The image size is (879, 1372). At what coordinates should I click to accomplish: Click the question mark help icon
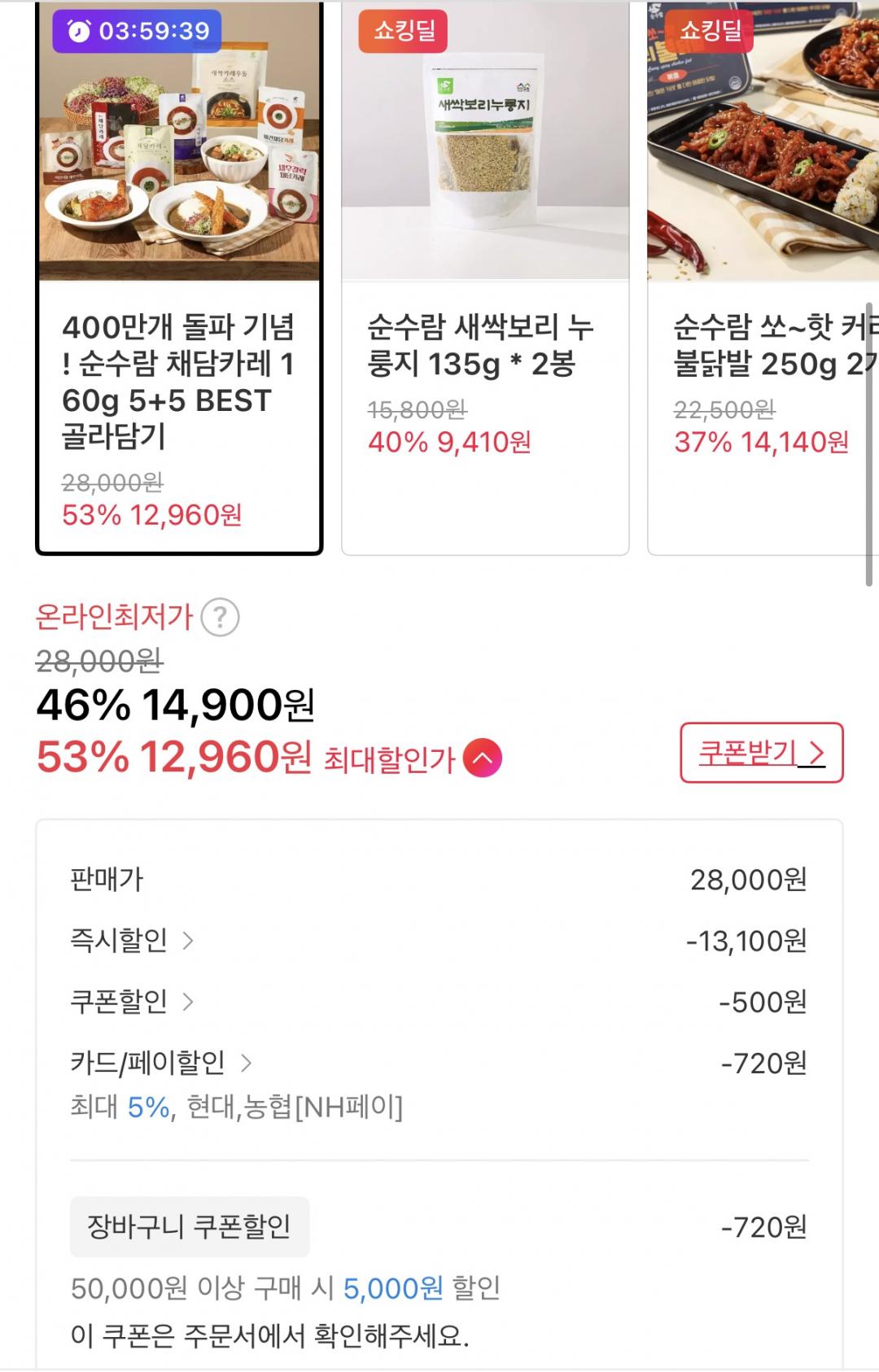[220, 618]
